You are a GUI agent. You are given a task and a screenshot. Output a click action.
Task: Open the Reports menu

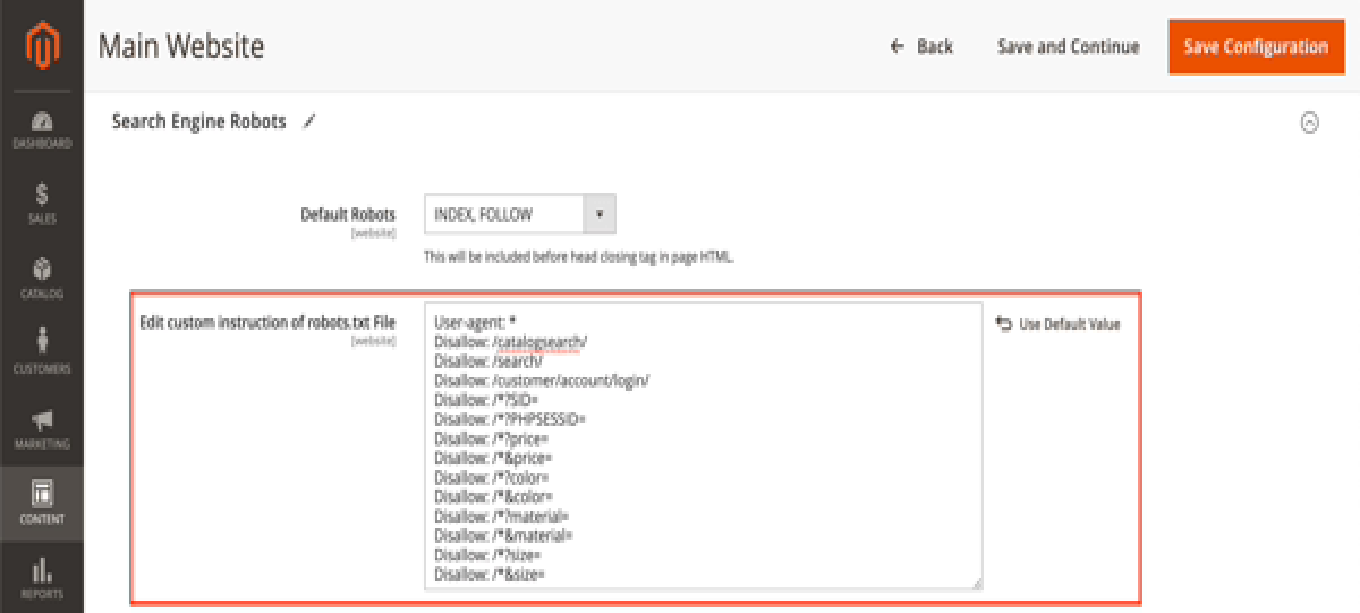(x=42, y=579)
